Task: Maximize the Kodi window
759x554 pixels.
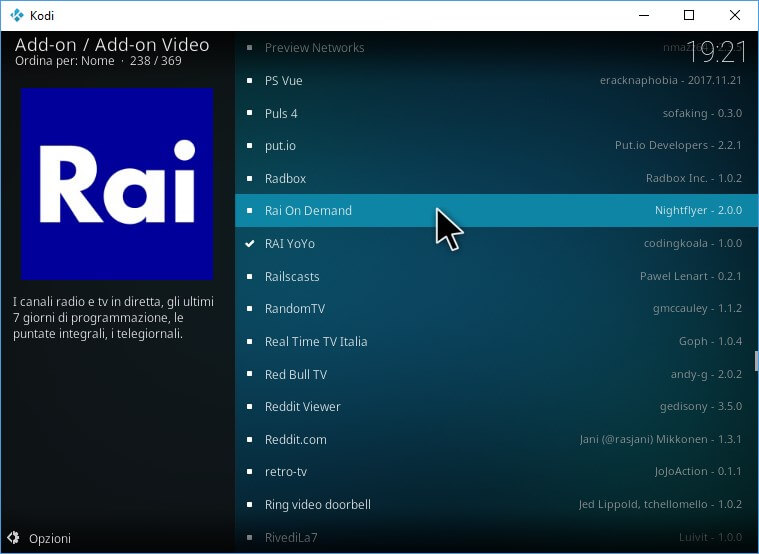Action: (x=689, y=15)
